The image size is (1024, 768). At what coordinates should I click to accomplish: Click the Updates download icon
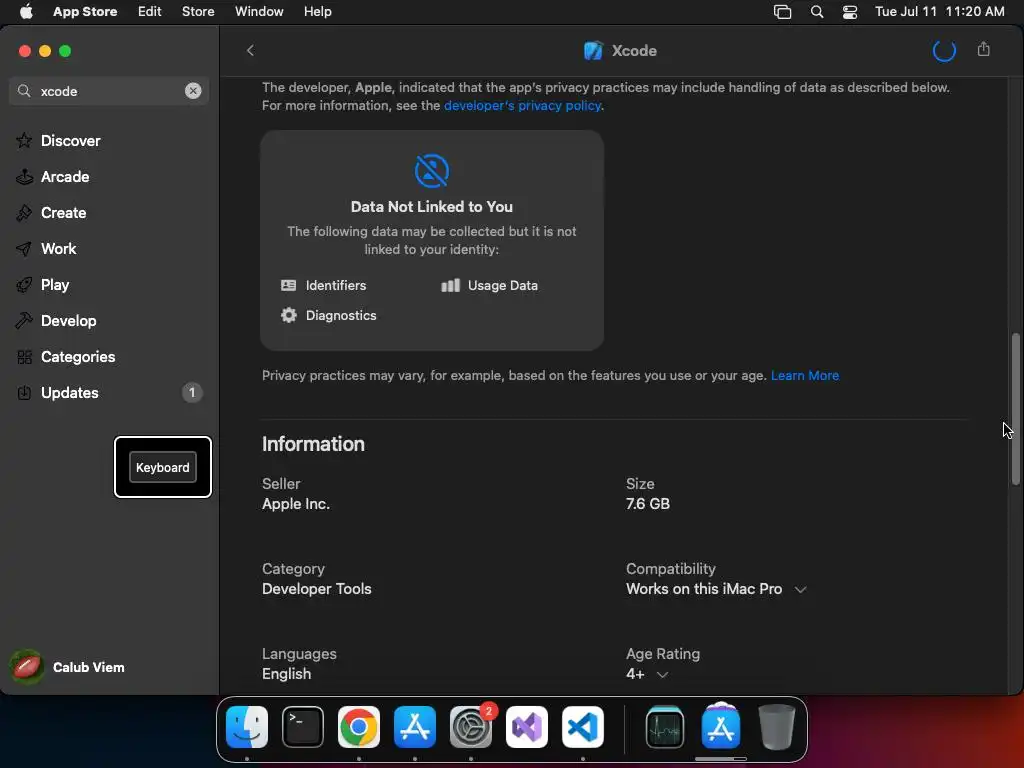[24, 392]
